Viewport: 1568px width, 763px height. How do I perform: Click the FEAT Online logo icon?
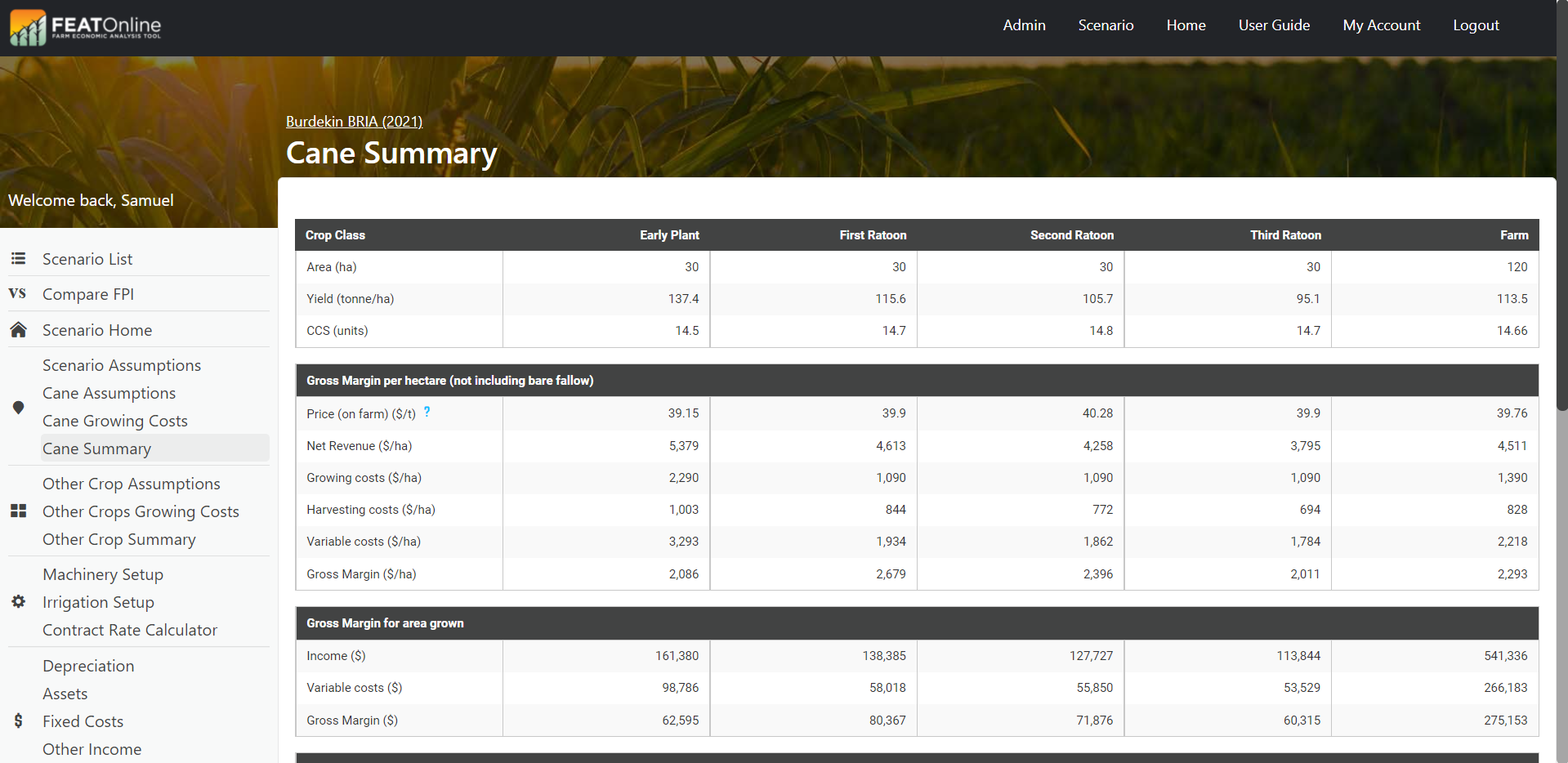[x=28, y=28]
